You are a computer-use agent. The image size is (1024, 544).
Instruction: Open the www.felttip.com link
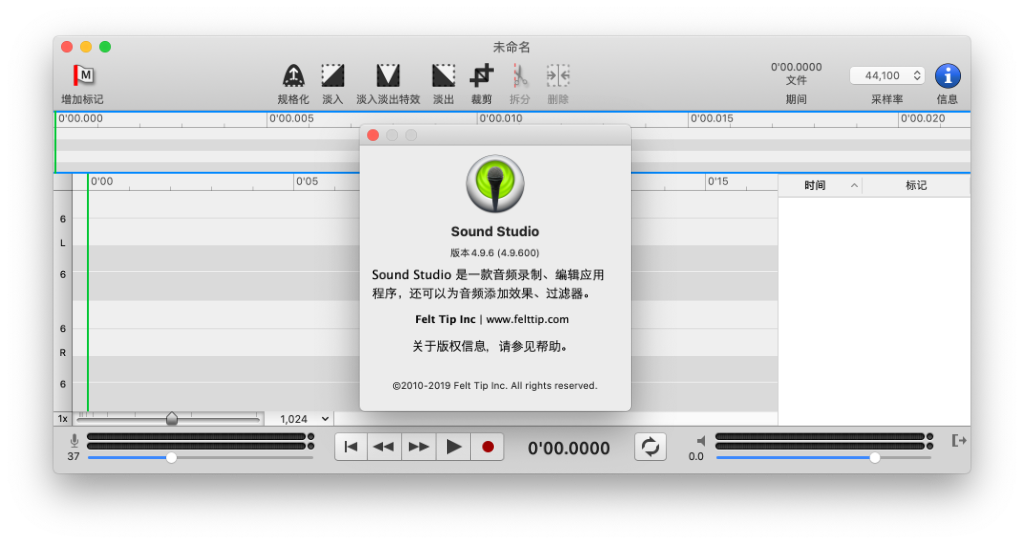pos(527,319)
